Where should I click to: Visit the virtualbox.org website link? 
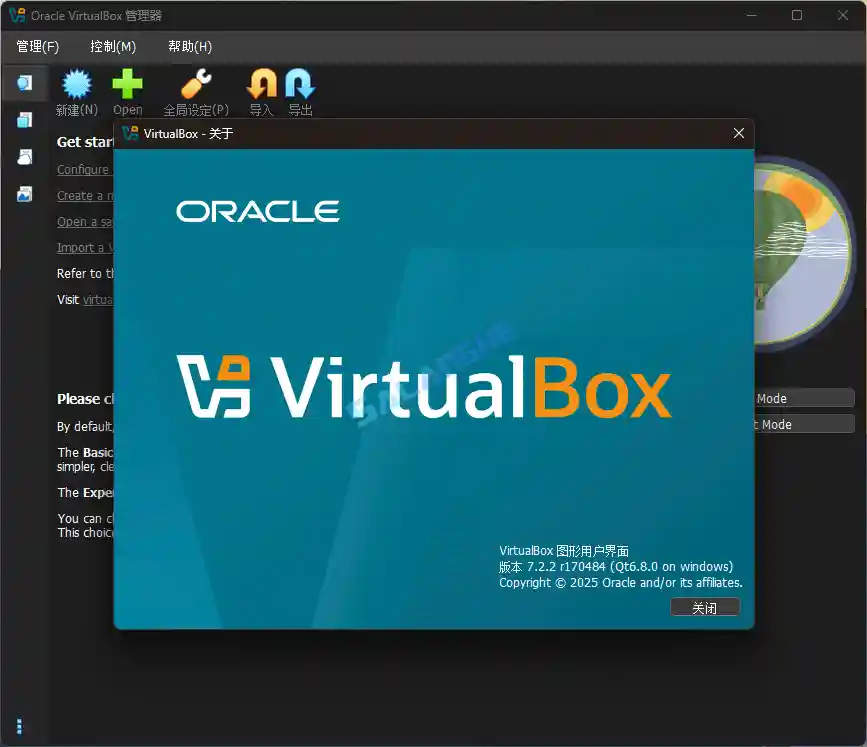click(97, 299)
